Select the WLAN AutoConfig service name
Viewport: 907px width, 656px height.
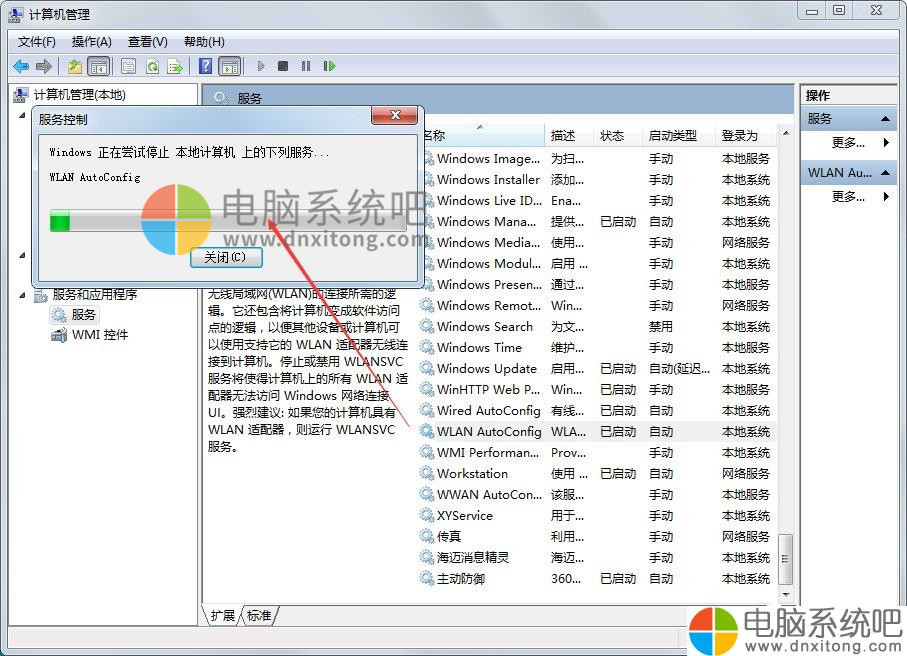(489, 432)
